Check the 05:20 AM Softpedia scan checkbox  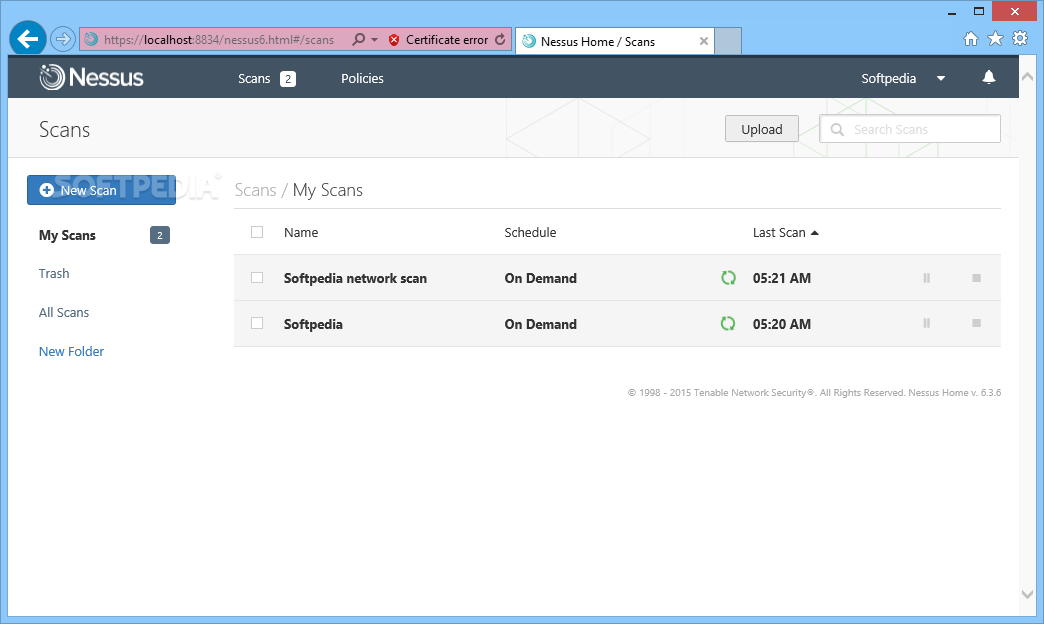pyautogui.click(x=257, y=323)
